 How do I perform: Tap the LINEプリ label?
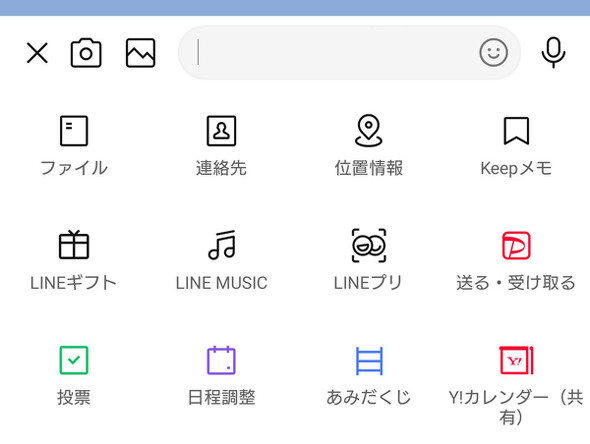pyautogui.click(x=368, y=283)
